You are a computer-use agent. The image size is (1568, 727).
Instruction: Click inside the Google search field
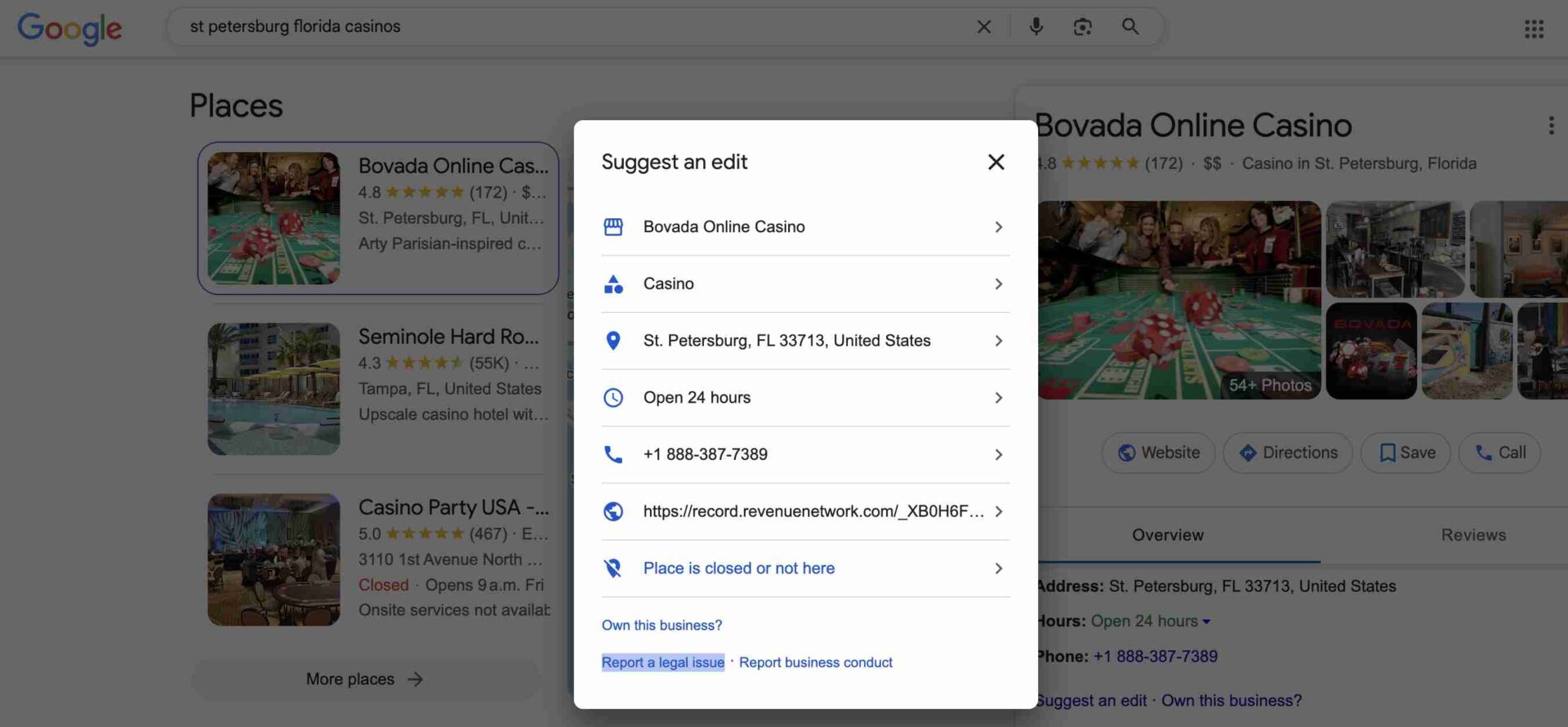coord(572,26)
